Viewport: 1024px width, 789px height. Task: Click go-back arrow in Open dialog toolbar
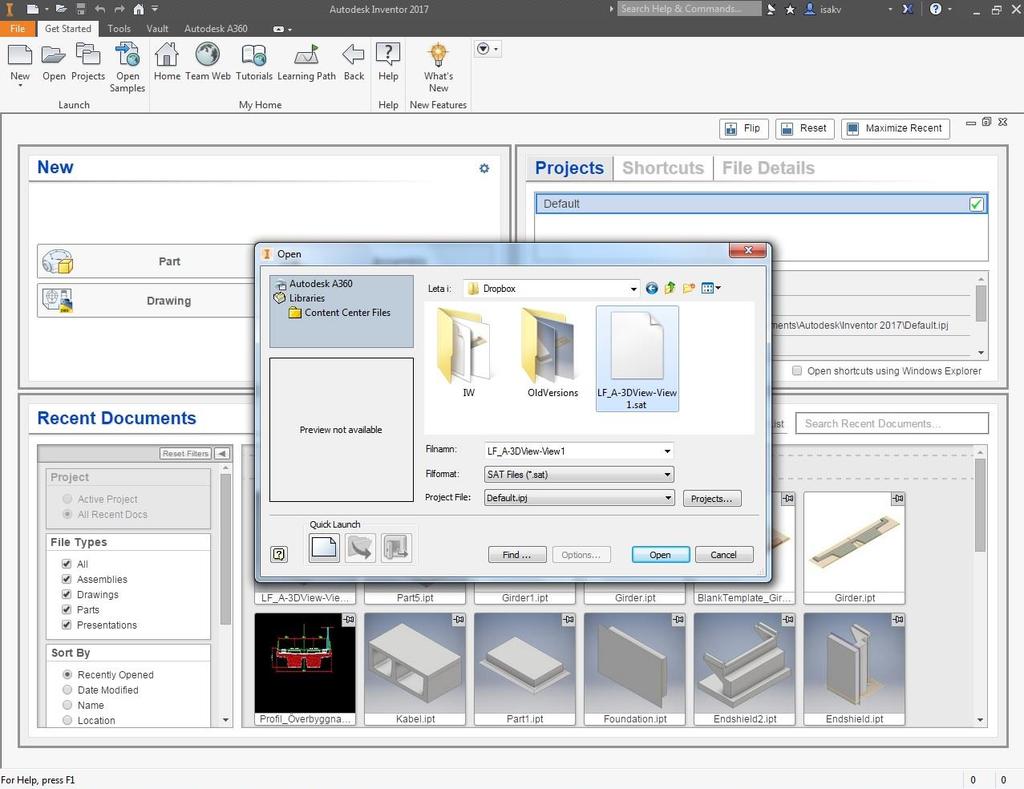pyautogui.click(x=652, y=288)
